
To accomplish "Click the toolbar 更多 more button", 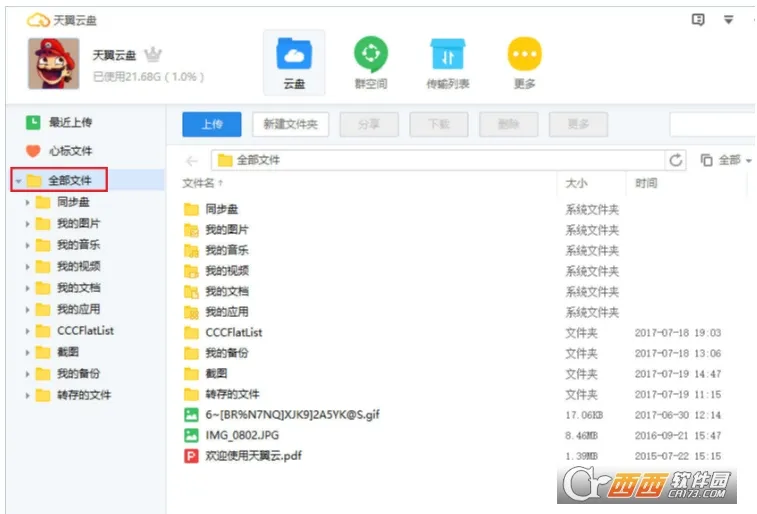I will (x=578, y=125).
